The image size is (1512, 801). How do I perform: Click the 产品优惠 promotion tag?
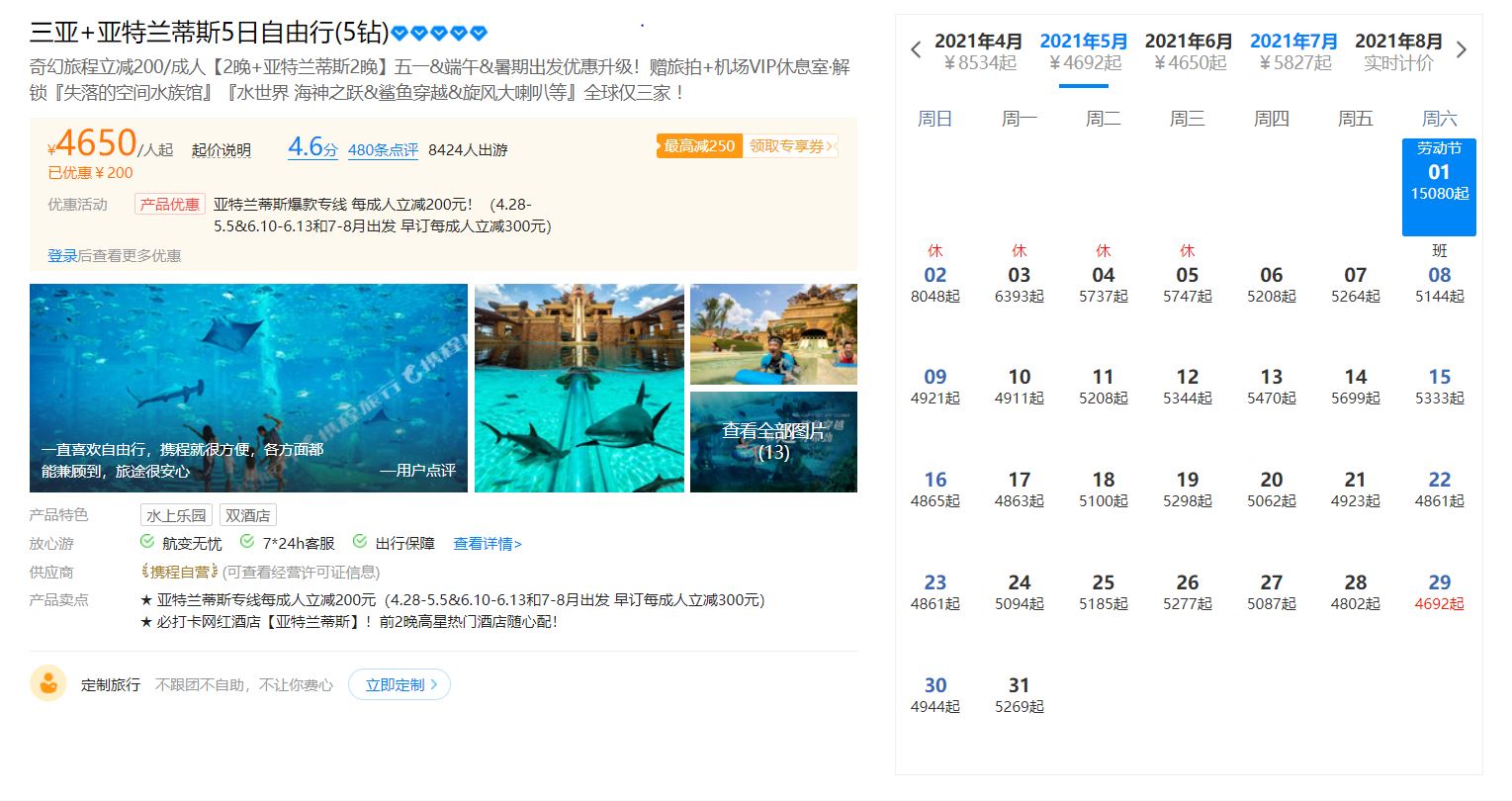coord(170,205)
